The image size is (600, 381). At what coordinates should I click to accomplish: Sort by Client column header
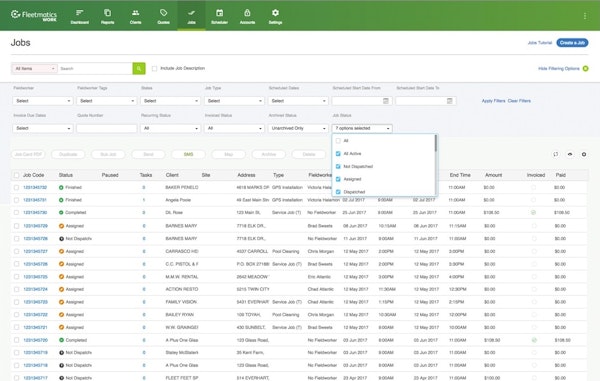point(172,175)
